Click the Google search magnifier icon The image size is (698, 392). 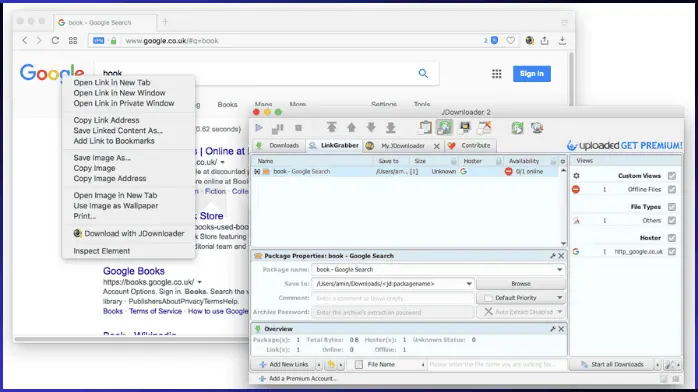coord(423,73)
